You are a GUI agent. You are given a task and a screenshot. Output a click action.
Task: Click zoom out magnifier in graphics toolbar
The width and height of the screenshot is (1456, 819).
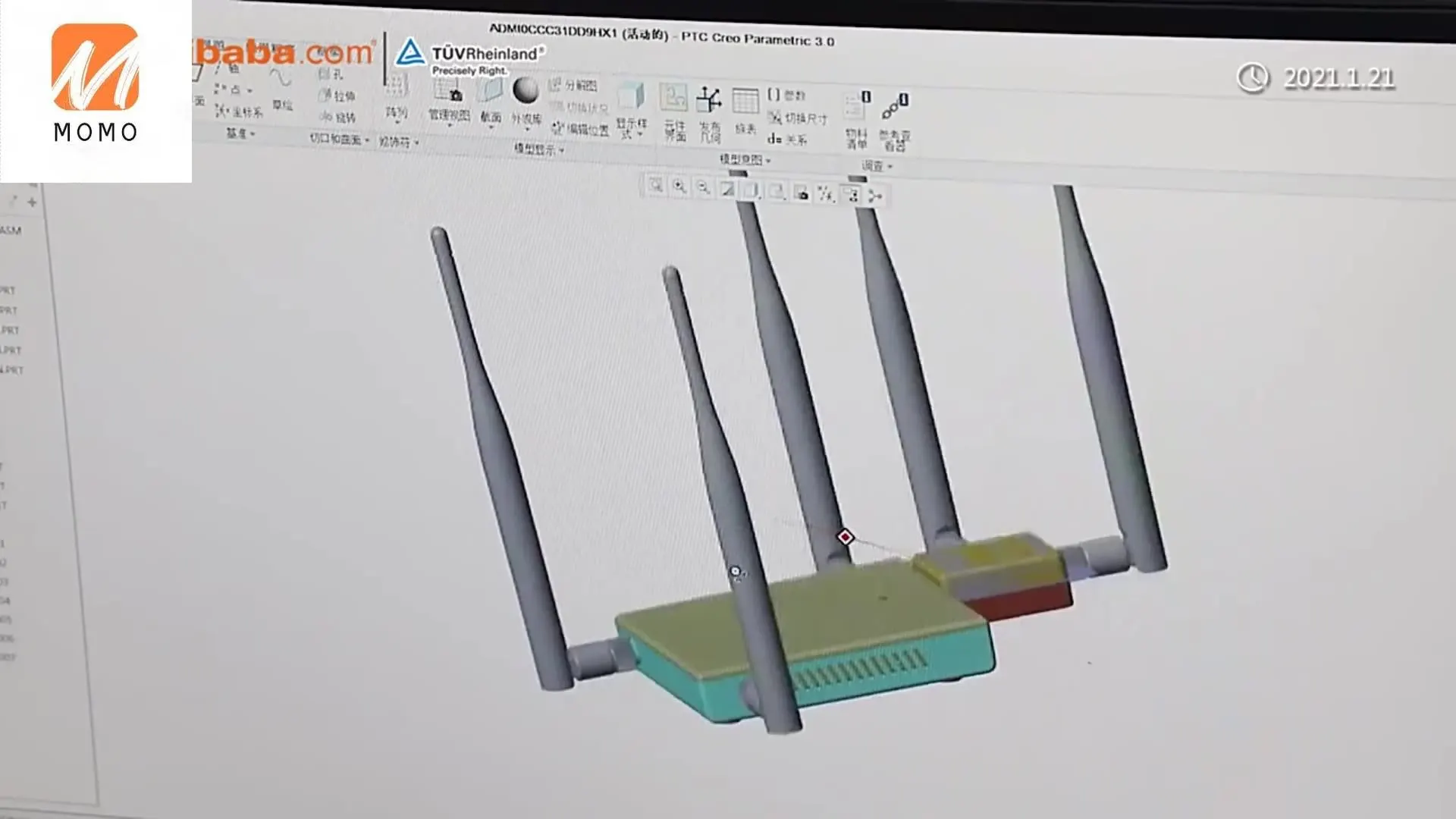(704, 187)
